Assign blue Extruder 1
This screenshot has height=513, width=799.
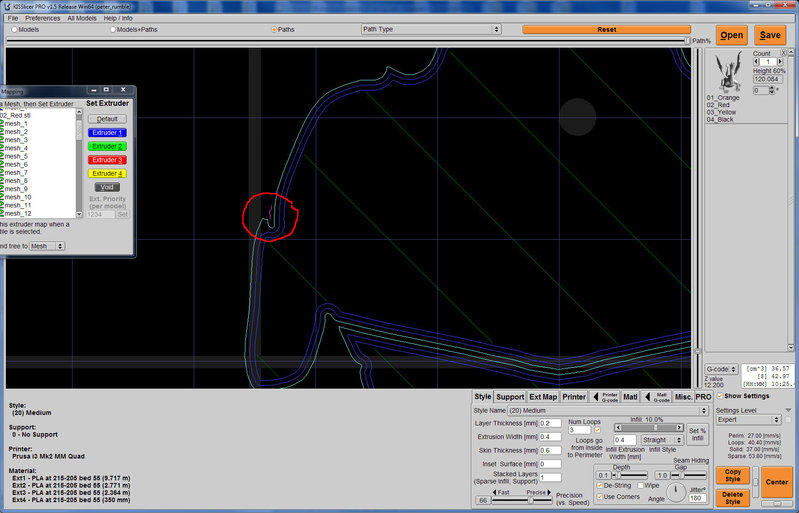(x=107, y=132)
